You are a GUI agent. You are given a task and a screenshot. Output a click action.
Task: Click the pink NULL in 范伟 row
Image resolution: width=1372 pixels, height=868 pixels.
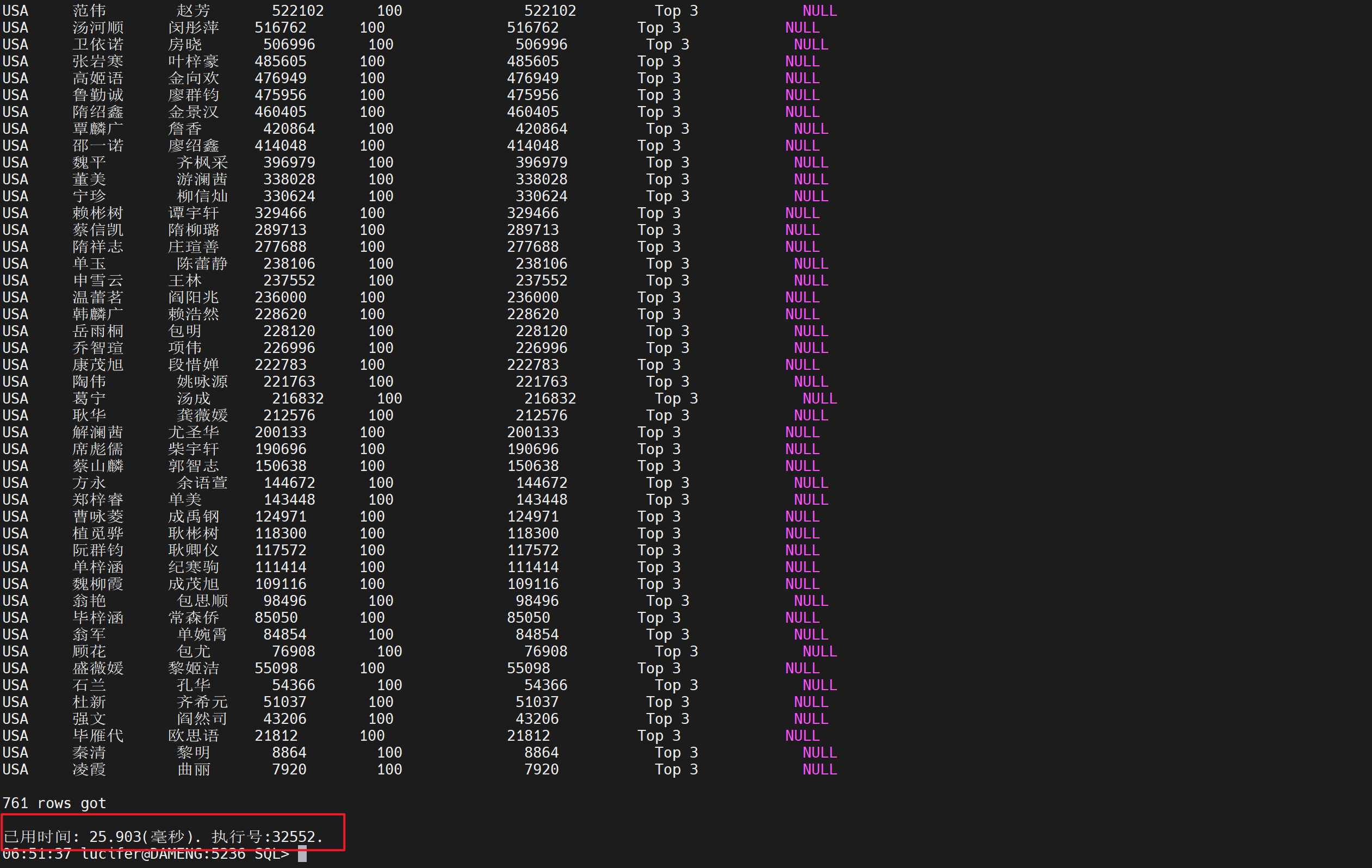click(820, 11)
